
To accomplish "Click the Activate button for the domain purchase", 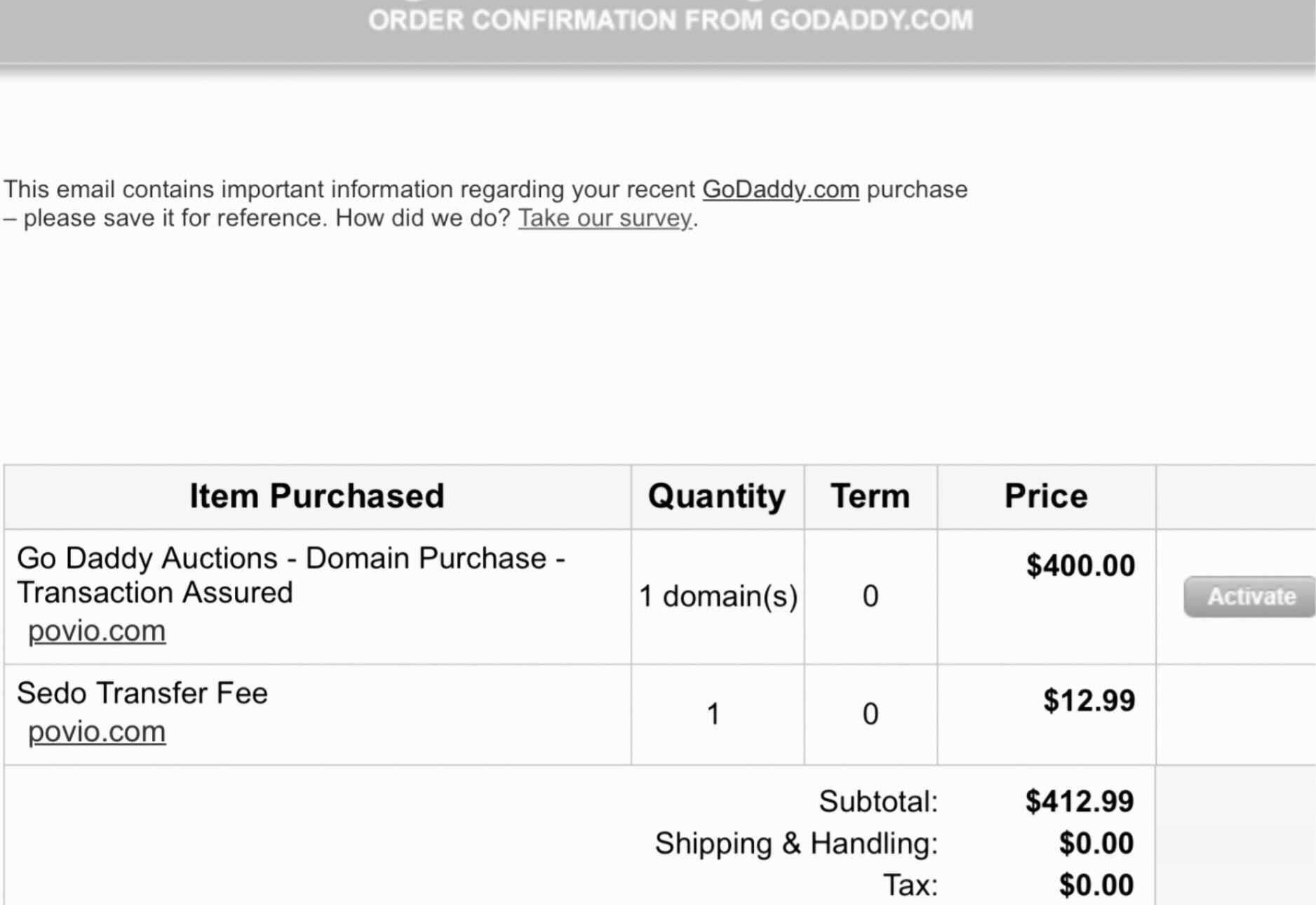I will [1249, 597].
